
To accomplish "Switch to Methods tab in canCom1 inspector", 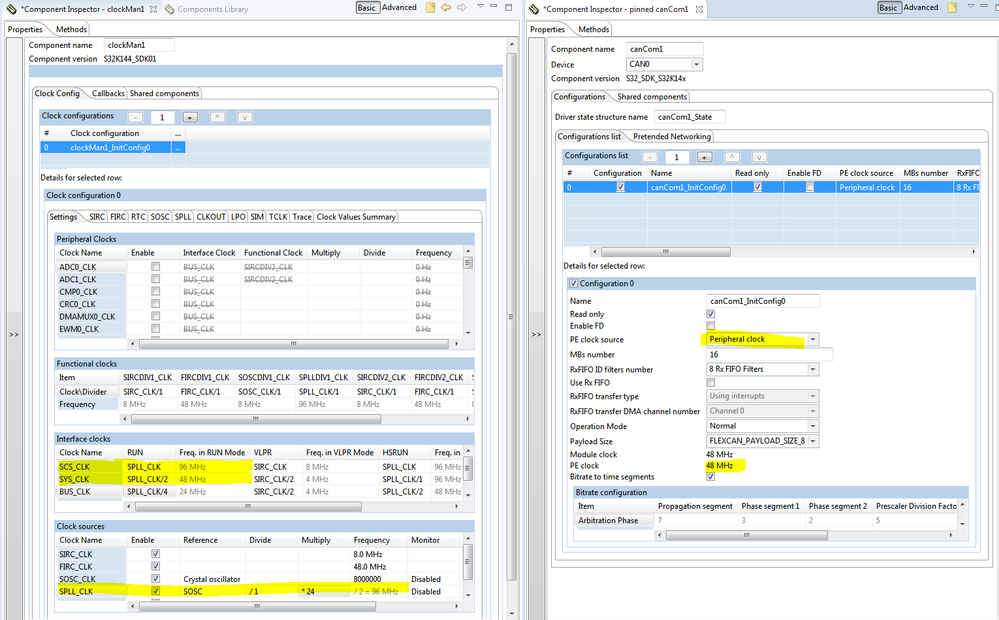I will pyautogui.click(x=594, y=29).
